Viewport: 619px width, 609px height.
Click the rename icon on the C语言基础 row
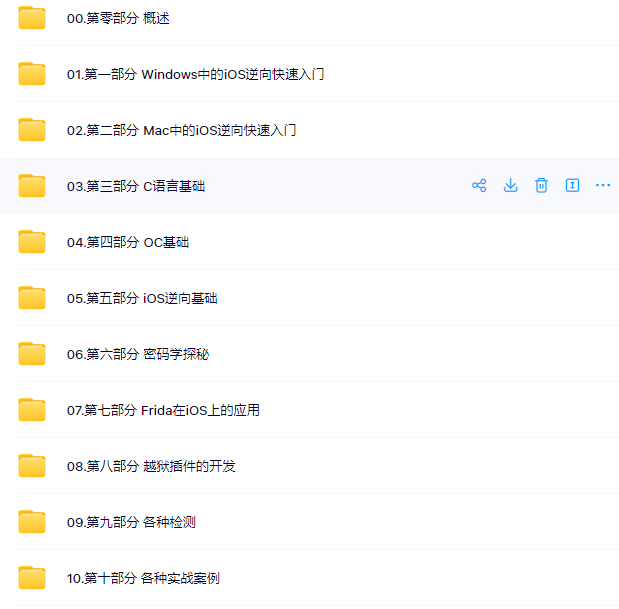click(572, 186)
